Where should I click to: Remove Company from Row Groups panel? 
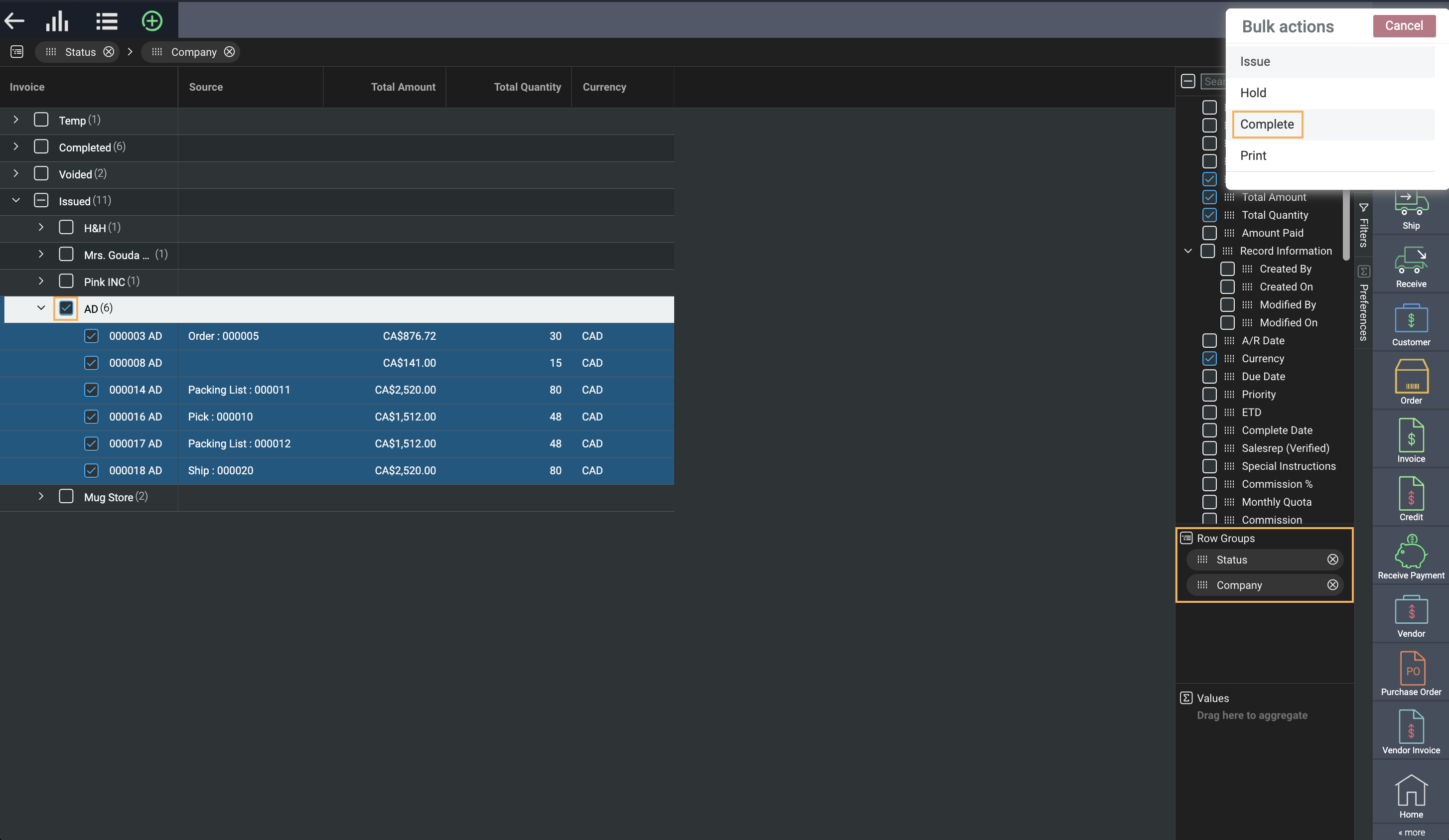tap(1332, 585)
